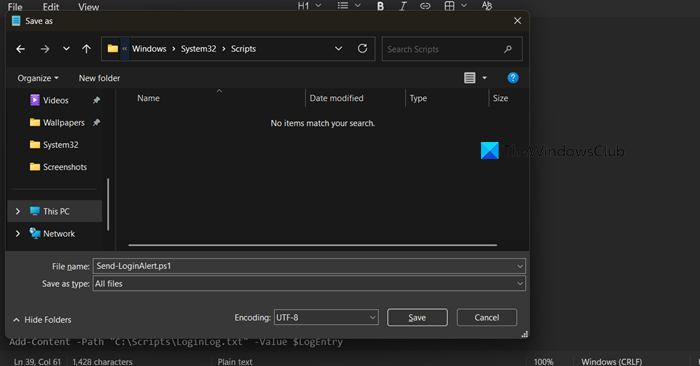This screenshot has width=700, height=366.
Task: Open recent locations dropdown arrow
Action: click(66, 49)
